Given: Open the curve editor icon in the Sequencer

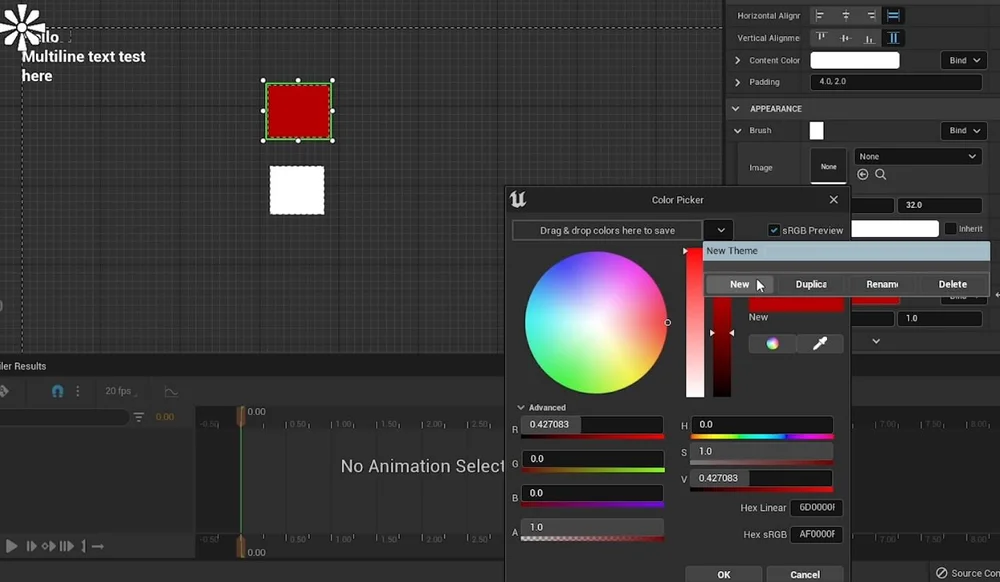Looking at the screenshot, I should tap(172, 391).
